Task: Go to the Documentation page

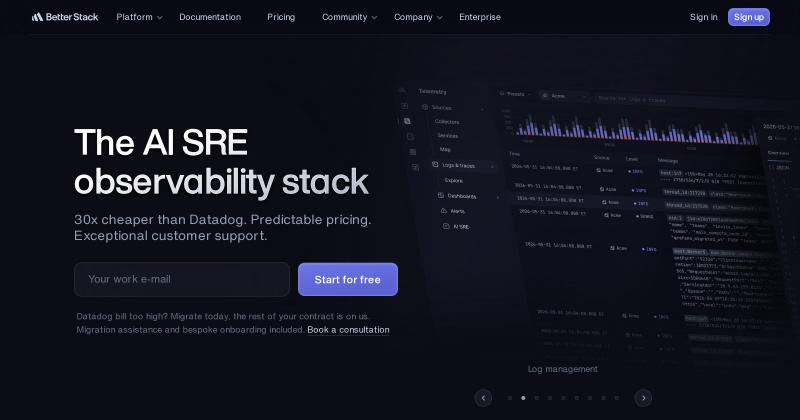Action: coord(210,17)
